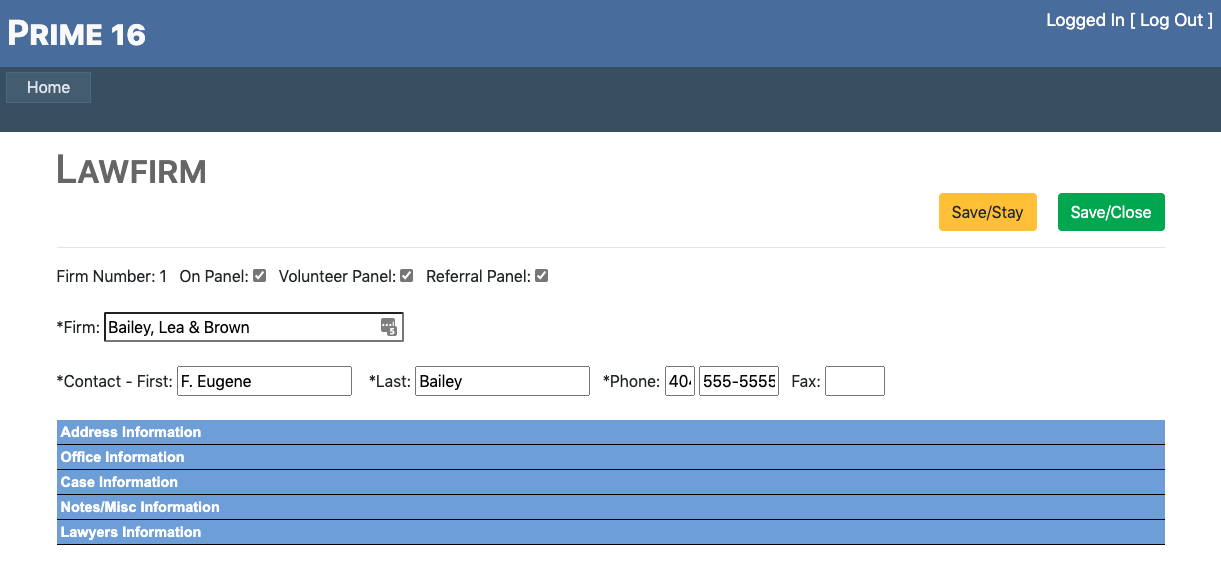The height and width of the screenshot is (569, 1221).
Task: Uncheck the Volunteer Panel checkbox
Action: click(x=407, y=276)
